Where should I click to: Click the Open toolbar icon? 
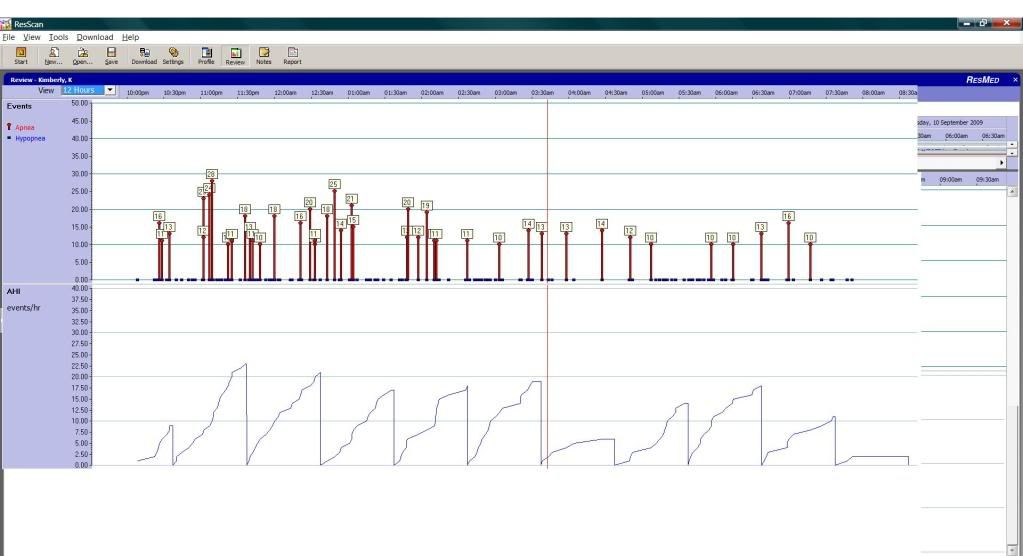coord(82,54)
